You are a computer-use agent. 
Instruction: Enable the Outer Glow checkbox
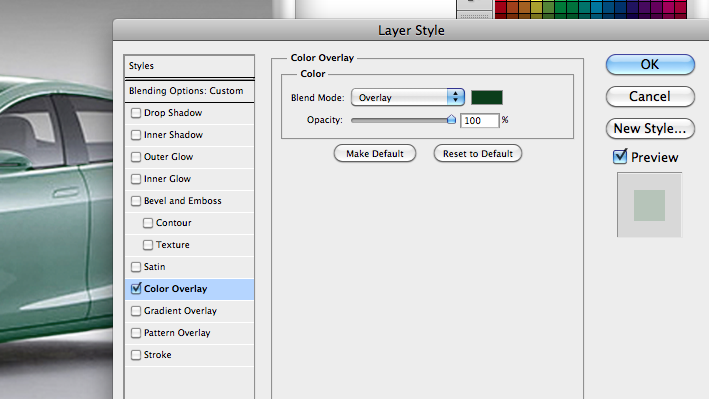[136, 157]
